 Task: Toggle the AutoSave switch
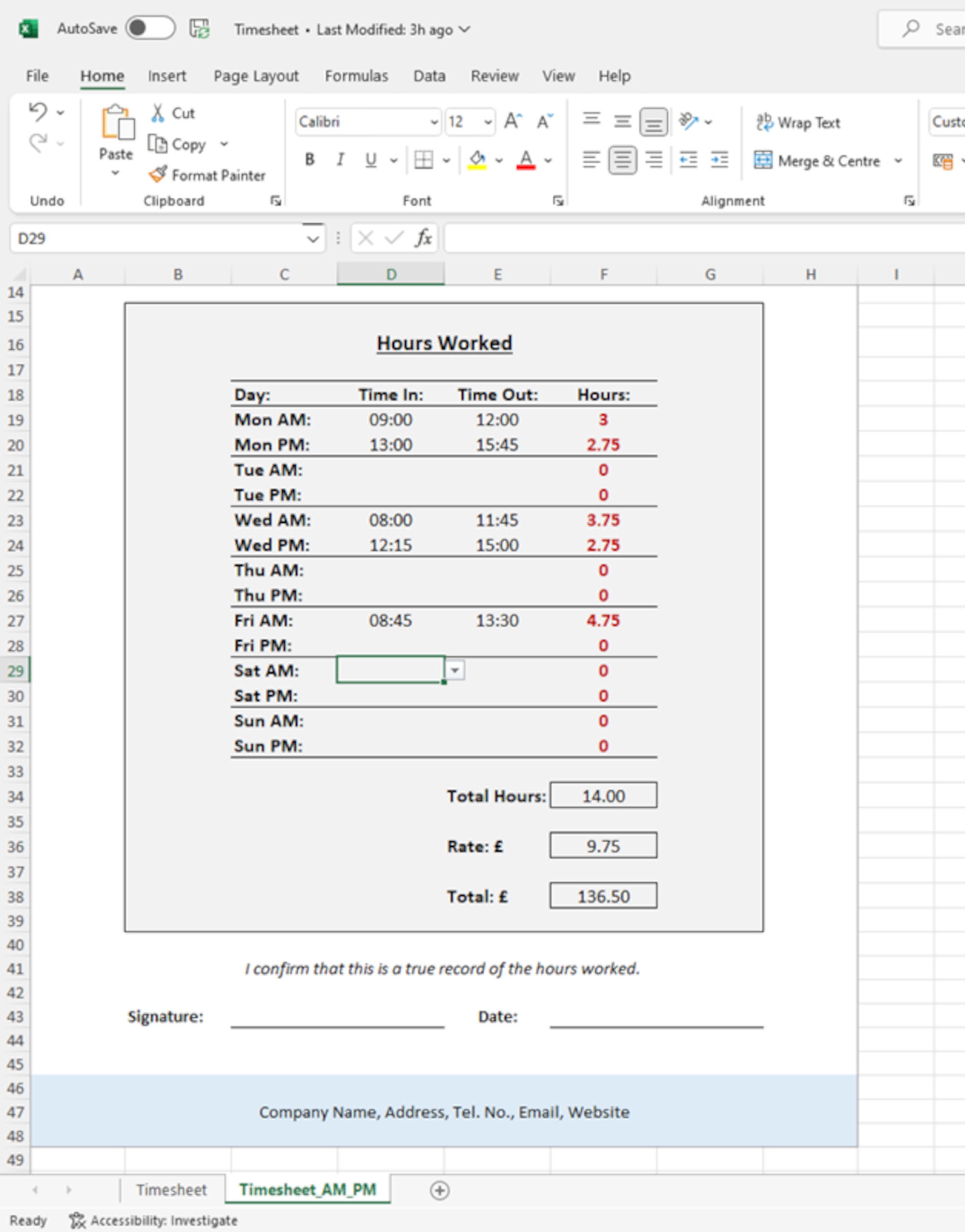[x=150, y=28]
